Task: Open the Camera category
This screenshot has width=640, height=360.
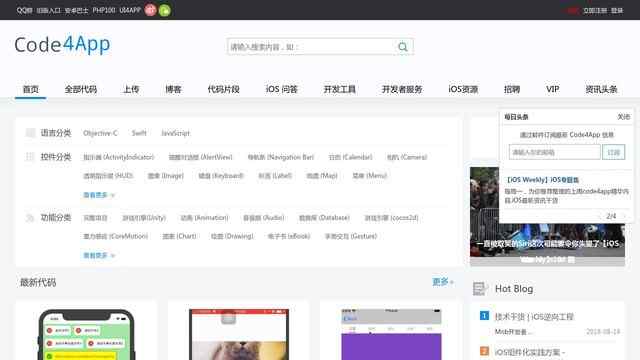Action: point(407,157)
